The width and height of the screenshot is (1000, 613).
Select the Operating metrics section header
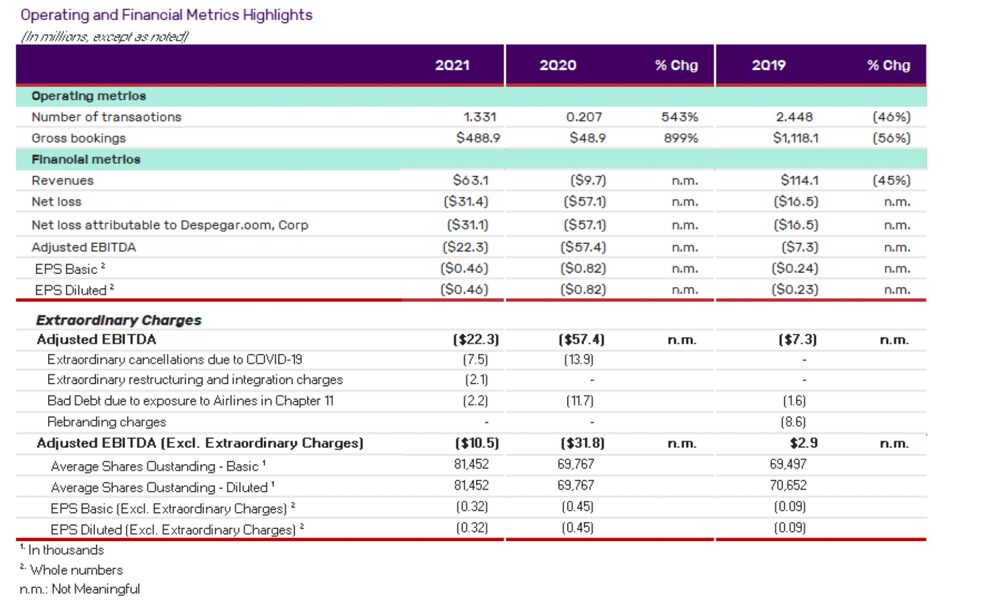pyautogui.click(x=88, y=96)
